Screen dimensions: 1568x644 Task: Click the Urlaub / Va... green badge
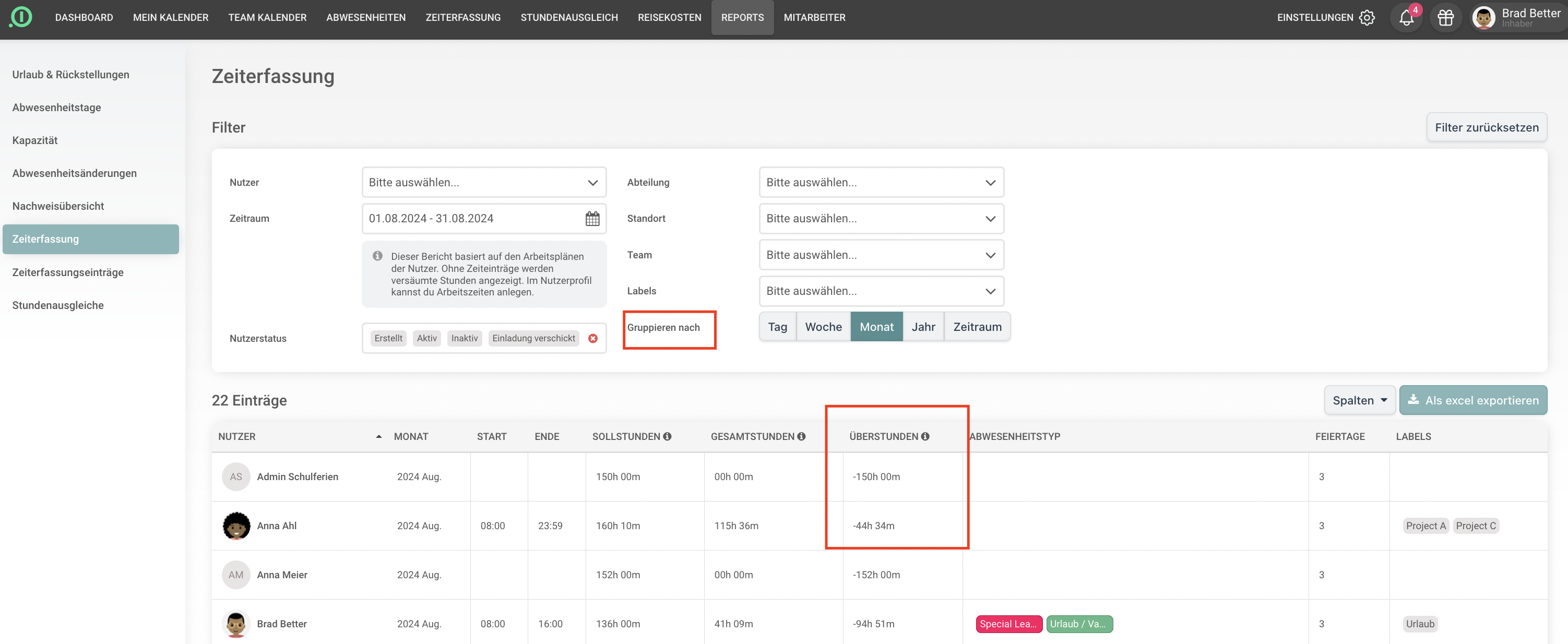click(1079, 624)
